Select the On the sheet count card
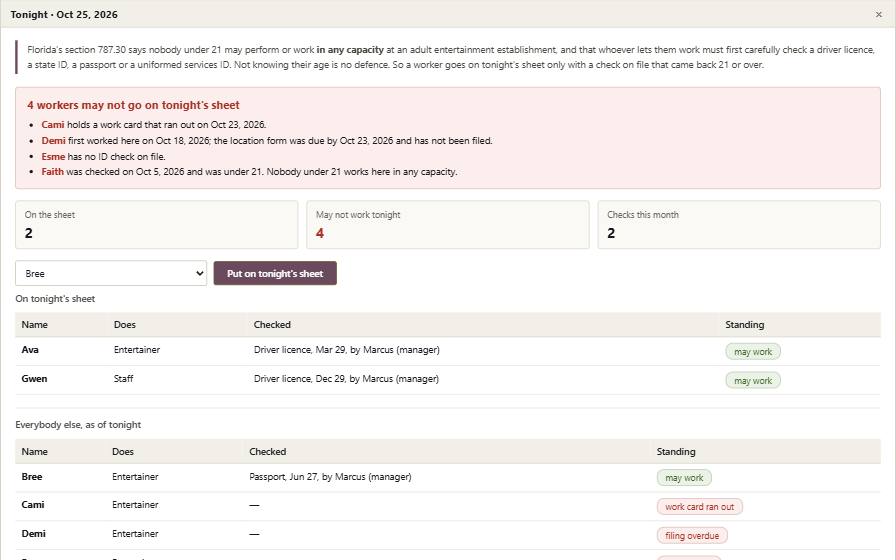The image size is (896, 560). (157, 225)
